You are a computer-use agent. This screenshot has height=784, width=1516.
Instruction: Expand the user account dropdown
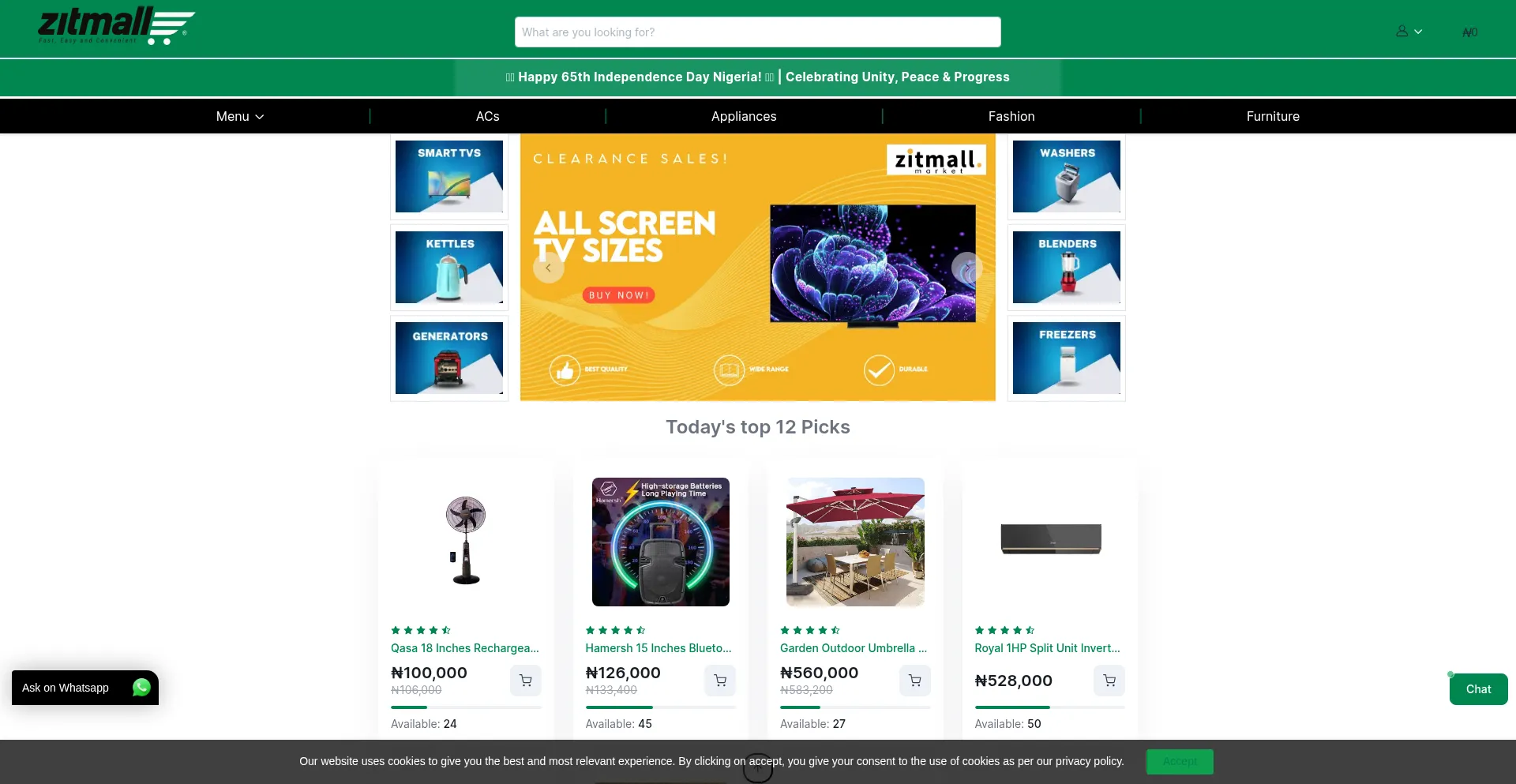[x=1409, y=32]
